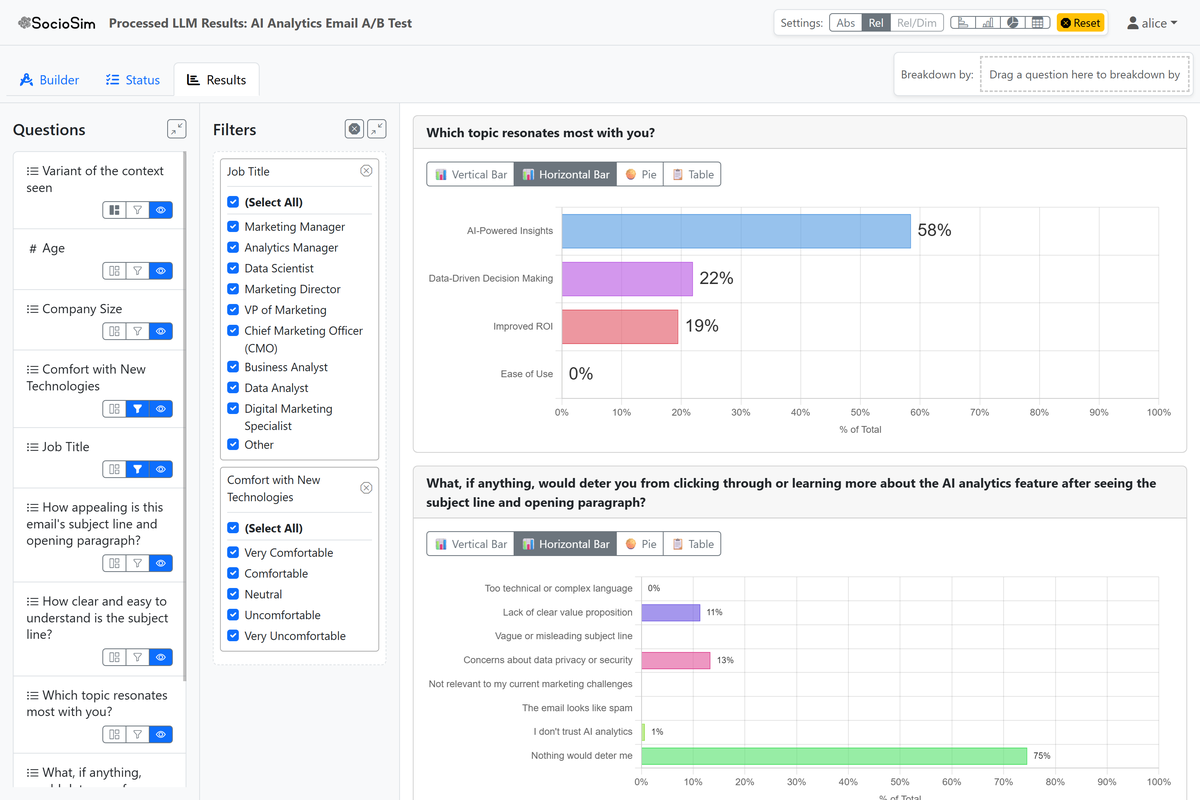Uncheck VP of Marketing checkbox
The width and height of the screenshot is (1200, 800).
pyautogui.click(x=233, y=310)
